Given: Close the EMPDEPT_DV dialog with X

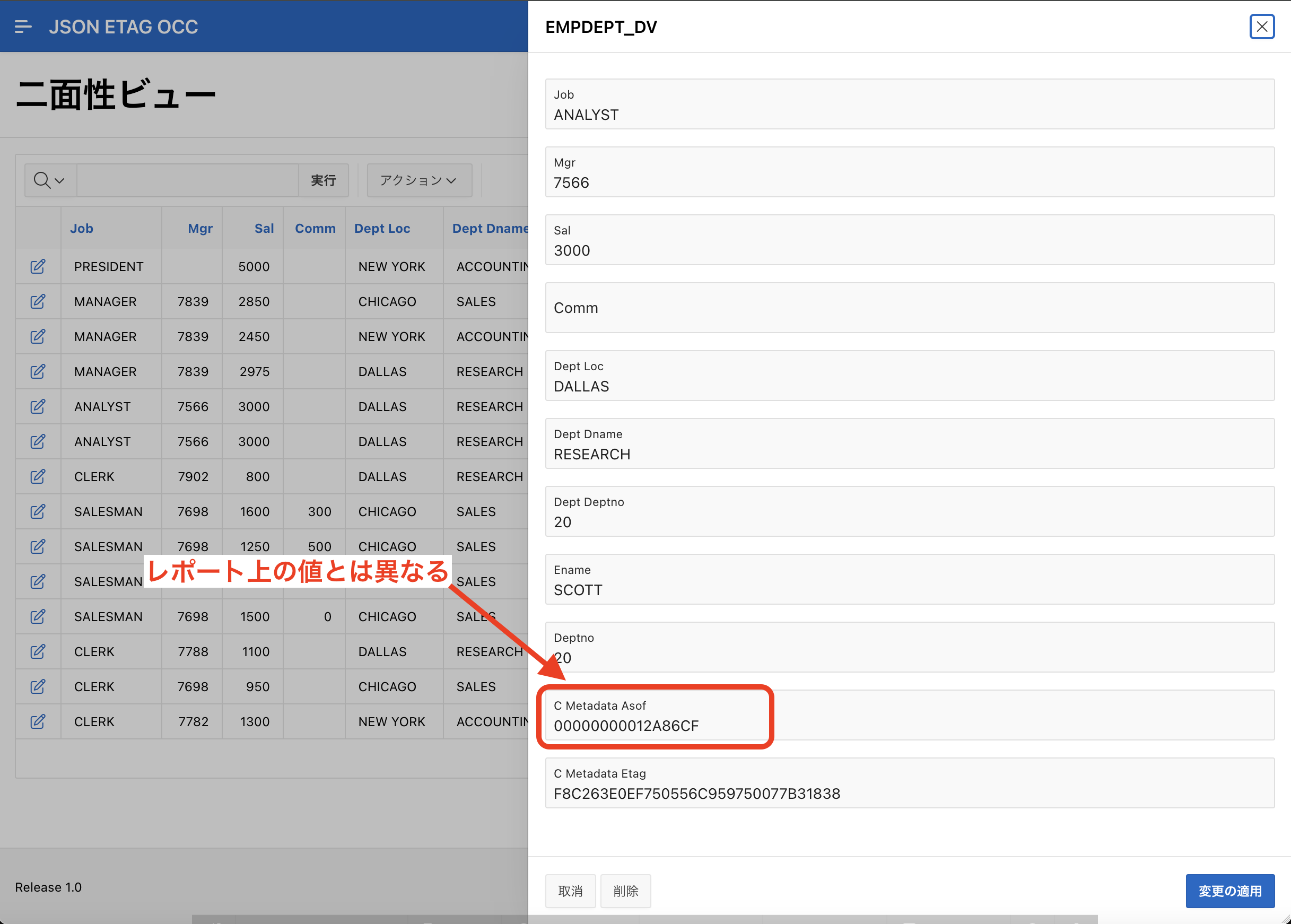Looking at the screenshot, I should coord(1261,27).
